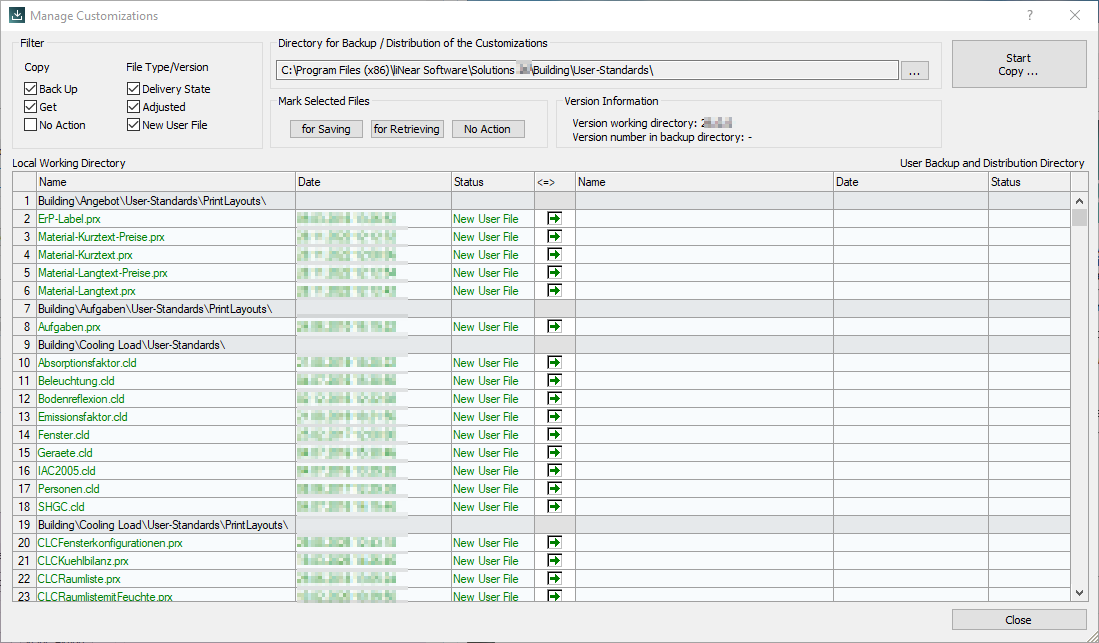Enable the No Action filter checkbox
Screen dimensions: 1099x643
pyautogui.click(x=30, y=125)
